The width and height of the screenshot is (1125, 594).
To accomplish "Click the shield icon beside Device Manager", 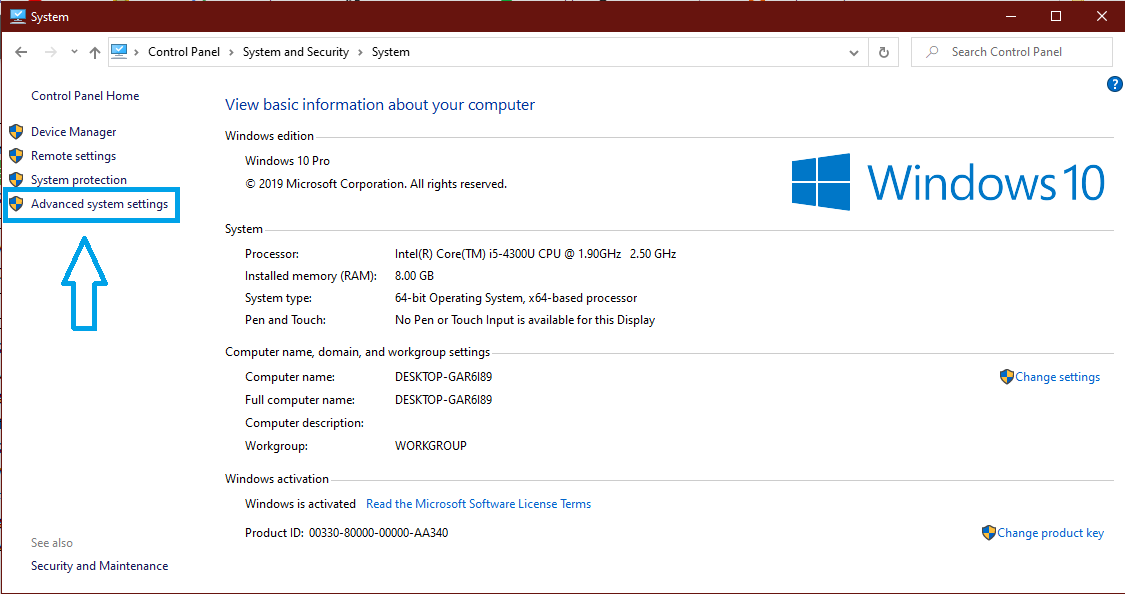I will coord(17,132).
